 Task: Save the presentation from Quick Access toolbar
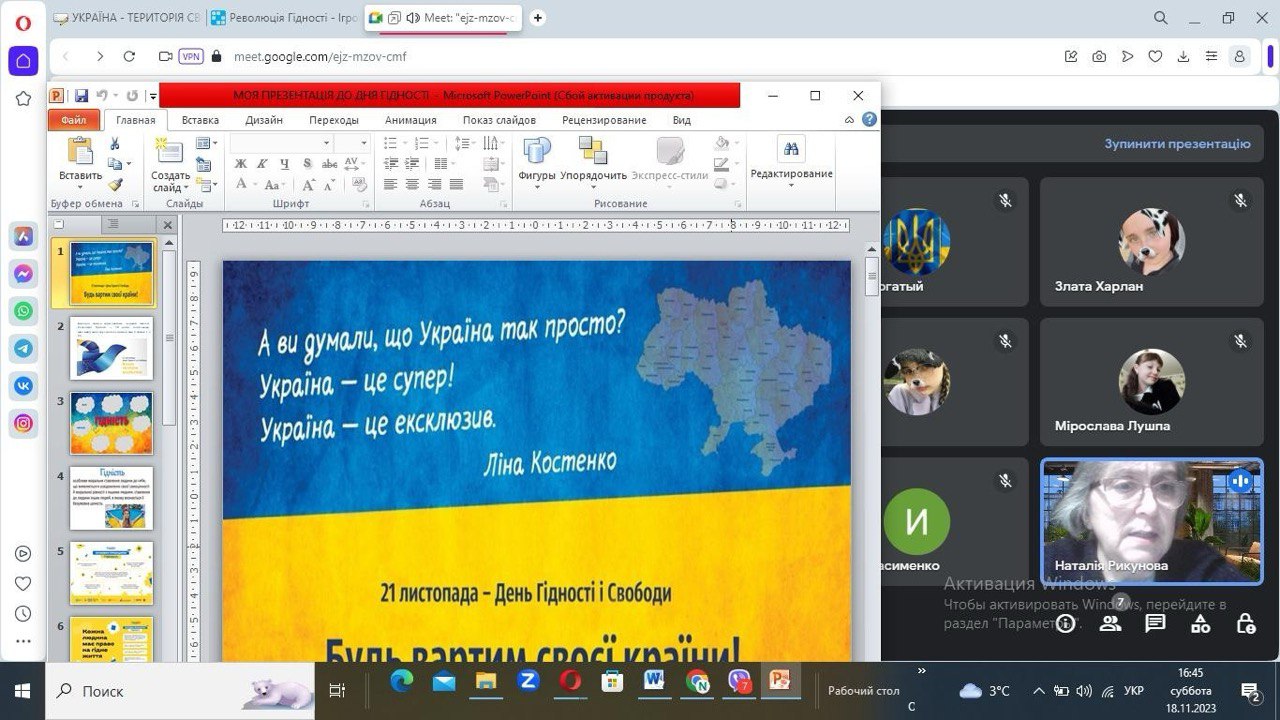click(81, 96)
